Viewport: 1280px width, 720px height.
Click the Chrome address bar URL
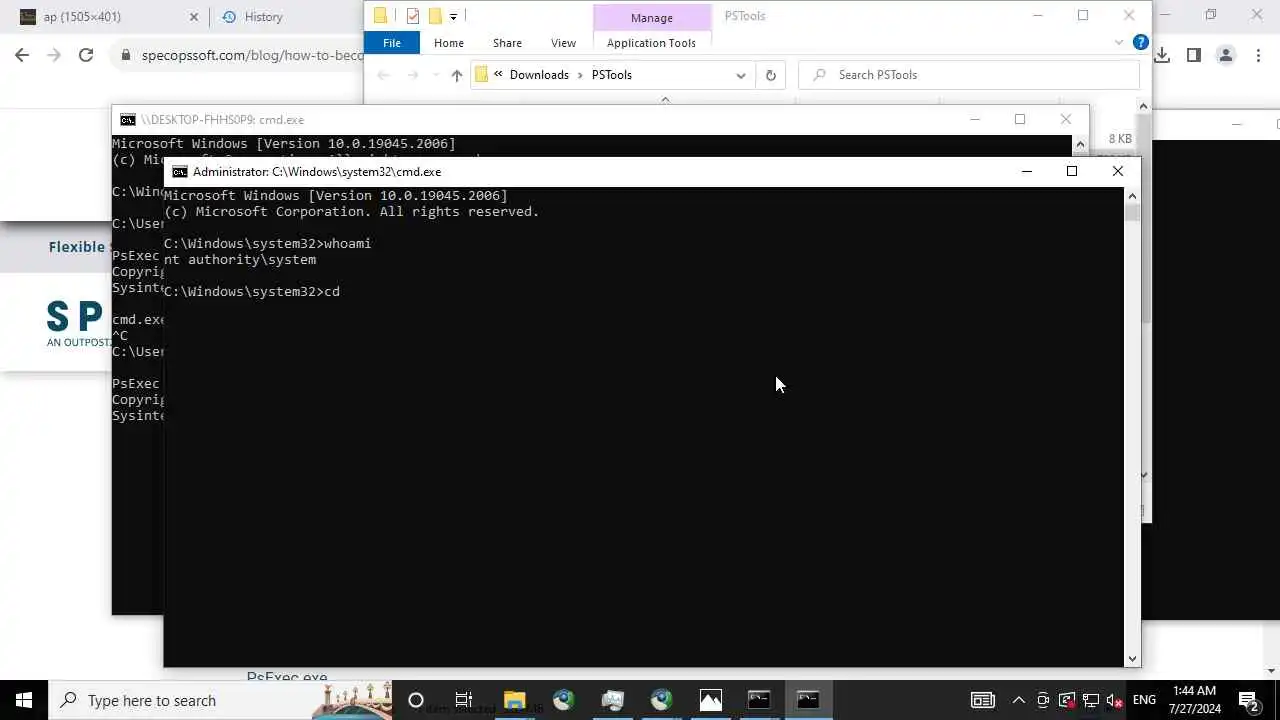click(252, 56)
